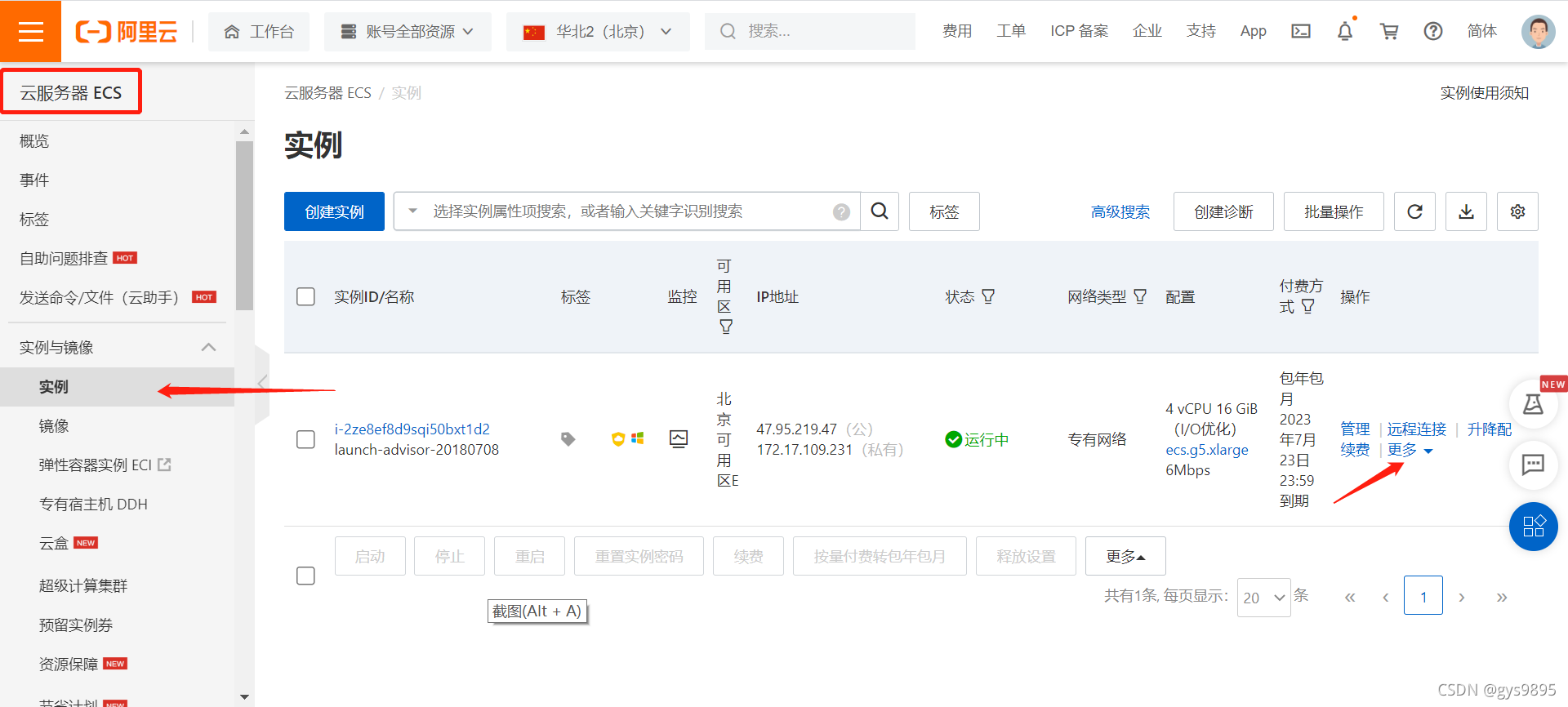Open the notification bell
The width and height of the screenshot is (1568, 707).
[x=1345, y=31]
